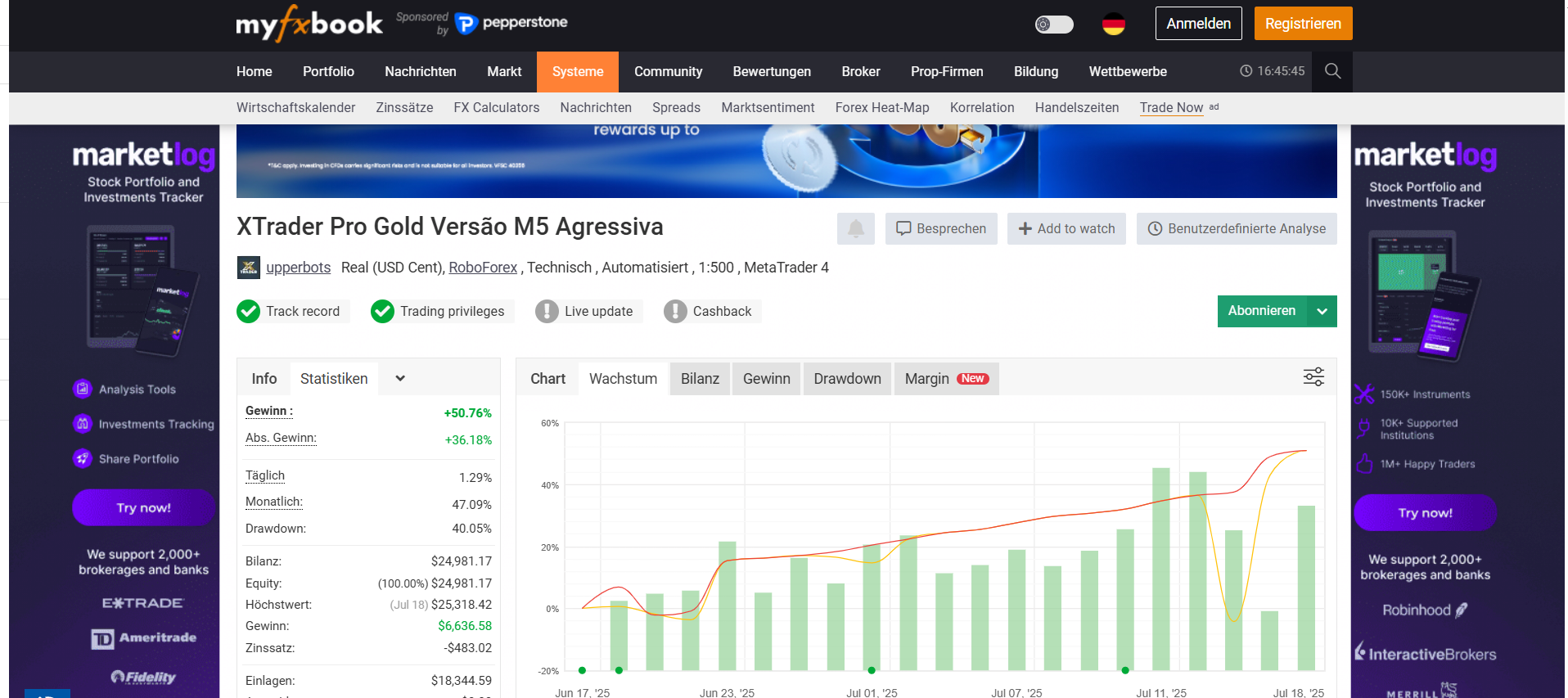Expand the Abonnieren dropdown arrow
Viewport: 1568px width, 698px height.
[x=1322, y=311]
